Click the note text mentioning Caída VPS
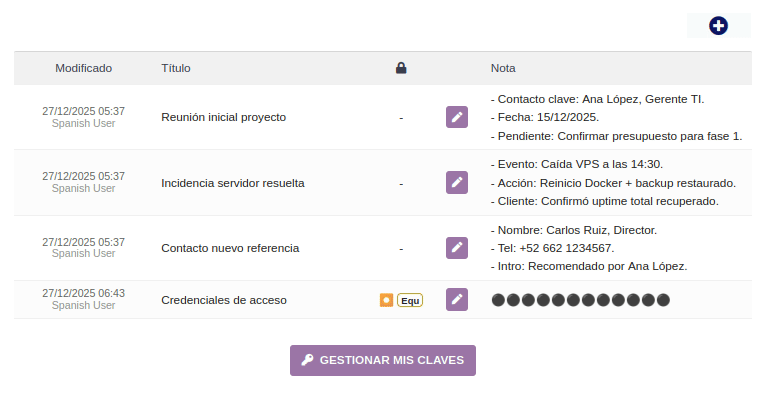Screen dimensions: 765x404 [577, 164]
